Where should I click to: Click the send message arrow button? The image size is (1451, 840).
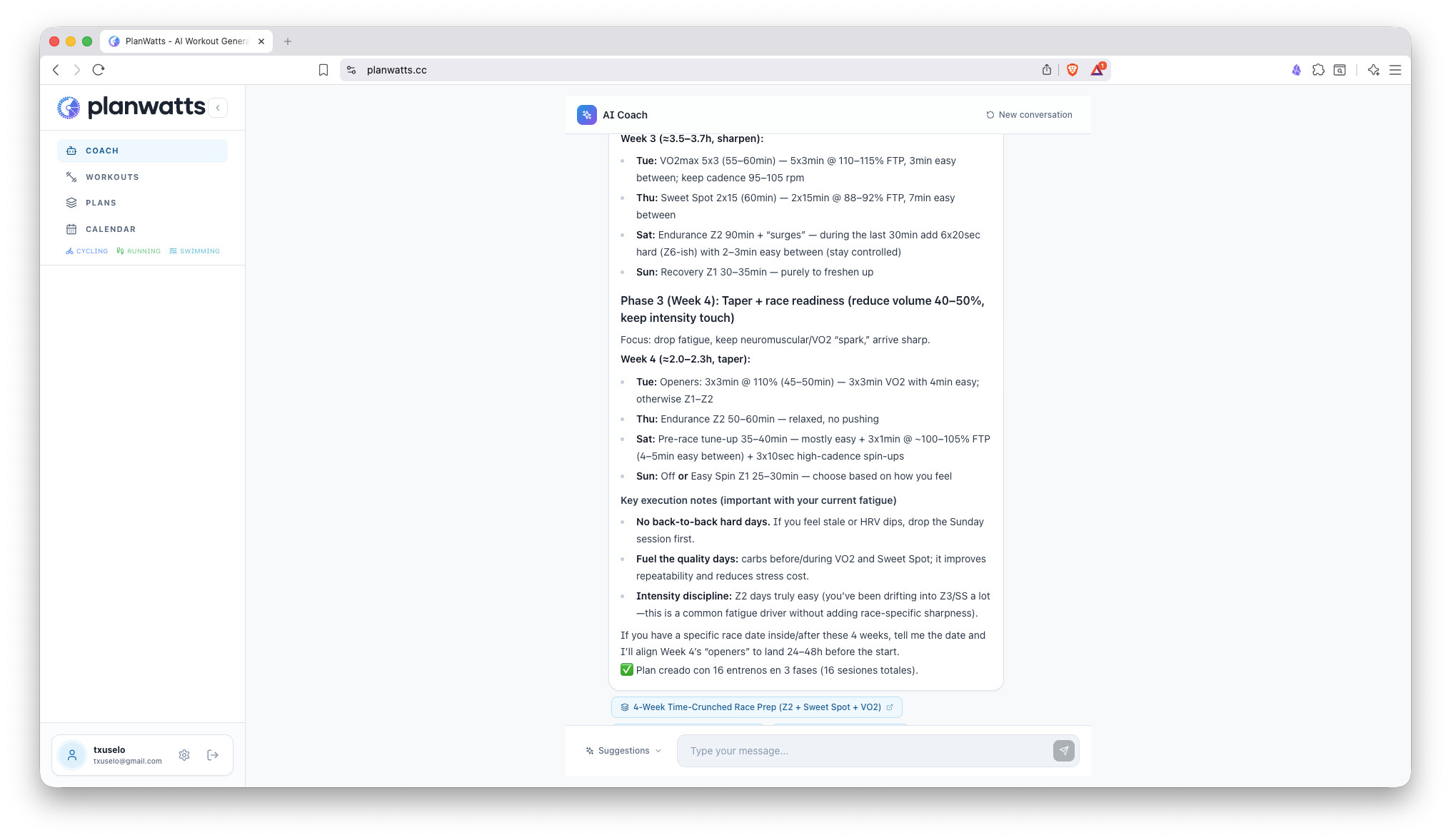1063,750
